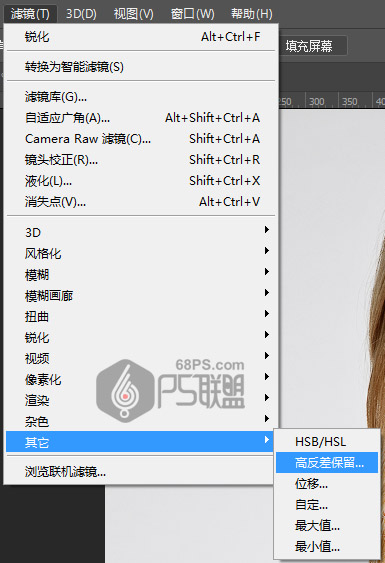Screen dimensions: 385x563
Task: Select 消失点(V)... filter
Action: click(142, 202)
